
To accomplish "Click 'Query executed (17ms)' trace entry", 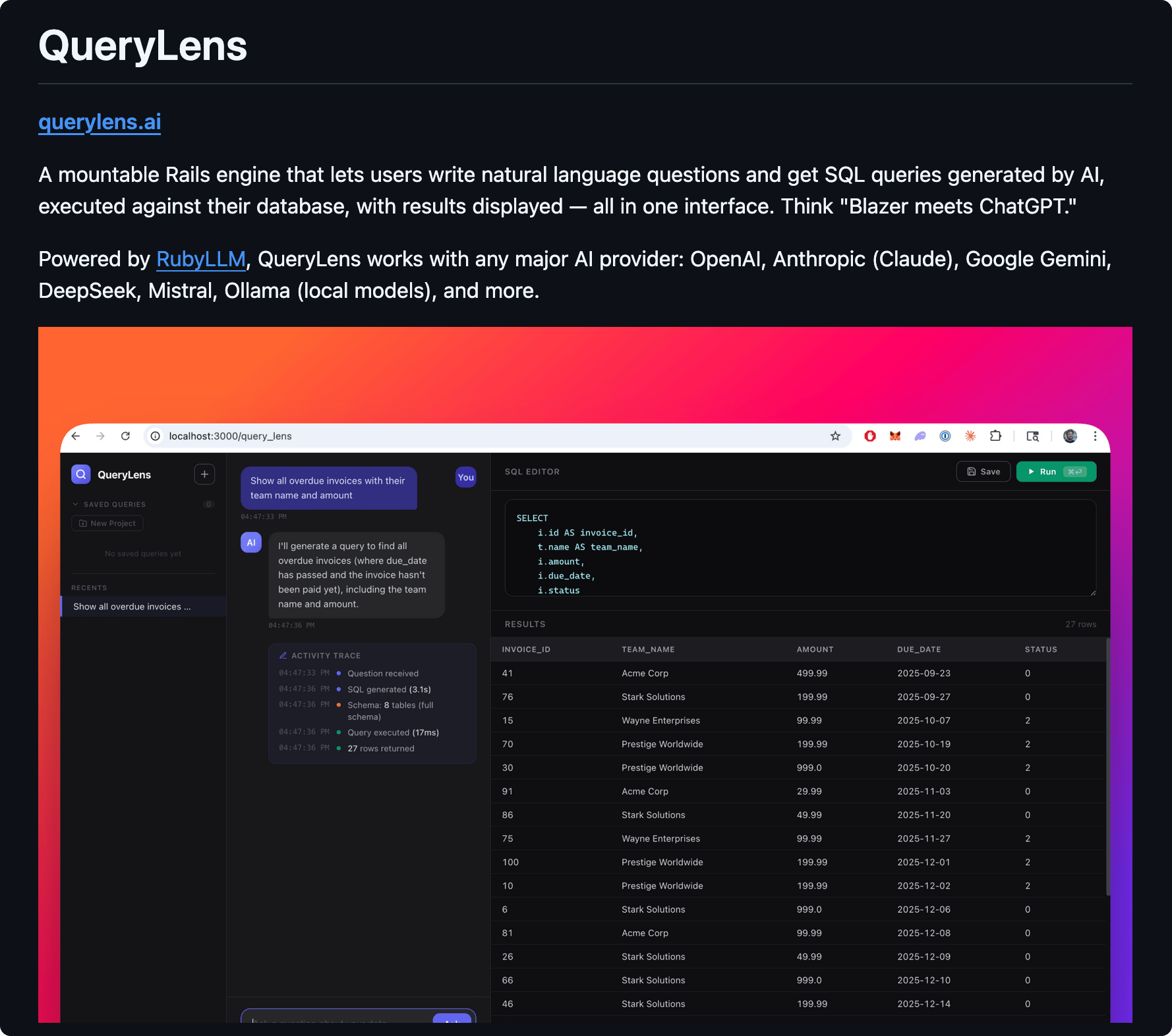I will coord(393,733).
